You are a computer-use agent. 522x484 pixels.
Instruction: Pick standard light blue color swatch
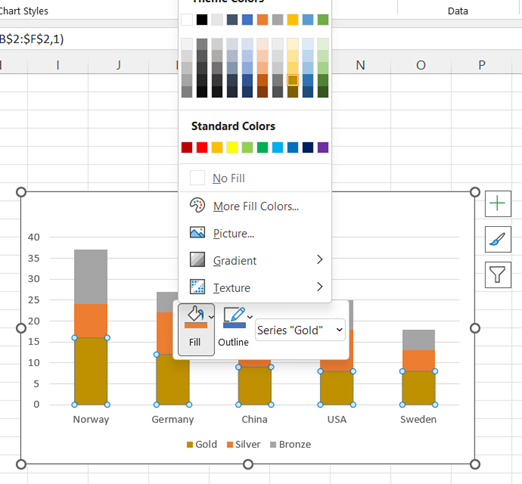point(278,147)
